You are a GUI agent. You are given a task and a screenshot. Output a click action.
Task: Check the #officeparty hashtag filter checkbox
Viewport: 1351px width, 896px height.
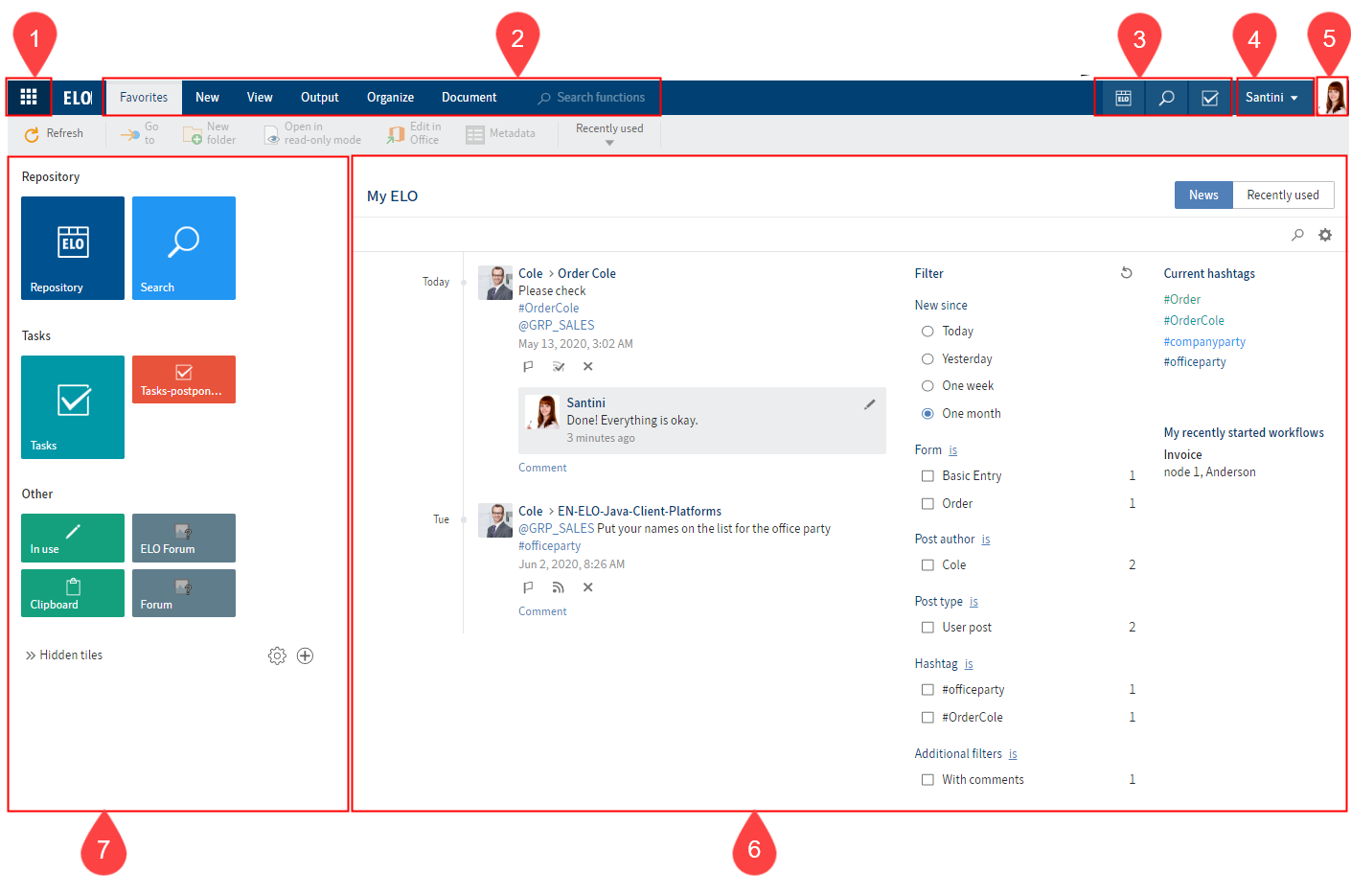point(927,690)
